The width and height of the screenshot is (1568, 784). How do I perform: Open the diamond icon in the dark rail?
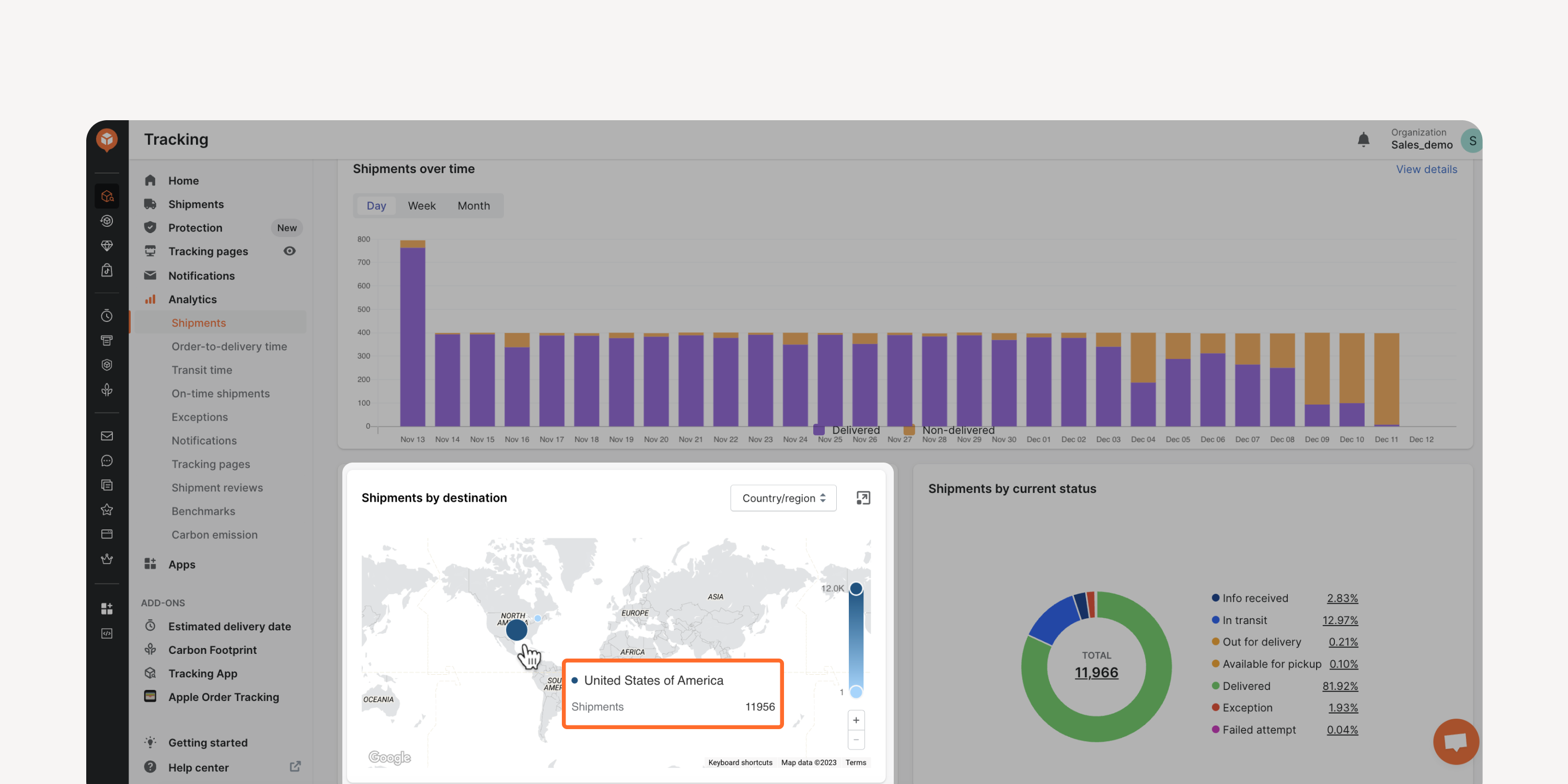click(107, 246)
